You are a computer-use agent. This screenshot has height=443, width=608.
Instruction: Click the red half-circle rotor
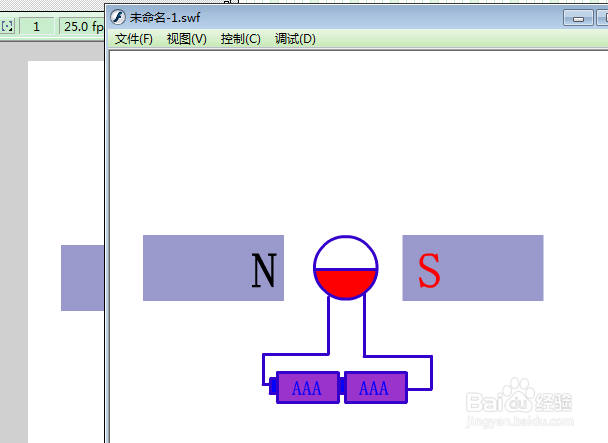[346, 283]
